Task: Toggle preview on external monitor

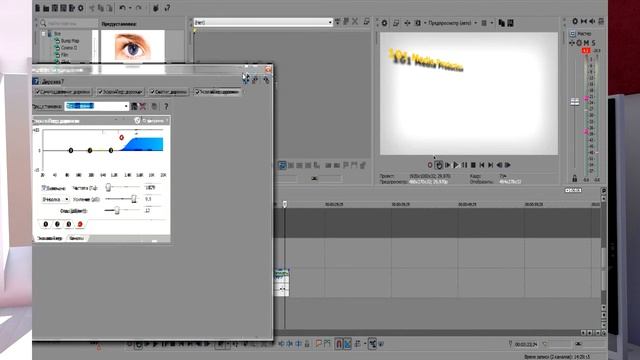Action: click(396, 23)
